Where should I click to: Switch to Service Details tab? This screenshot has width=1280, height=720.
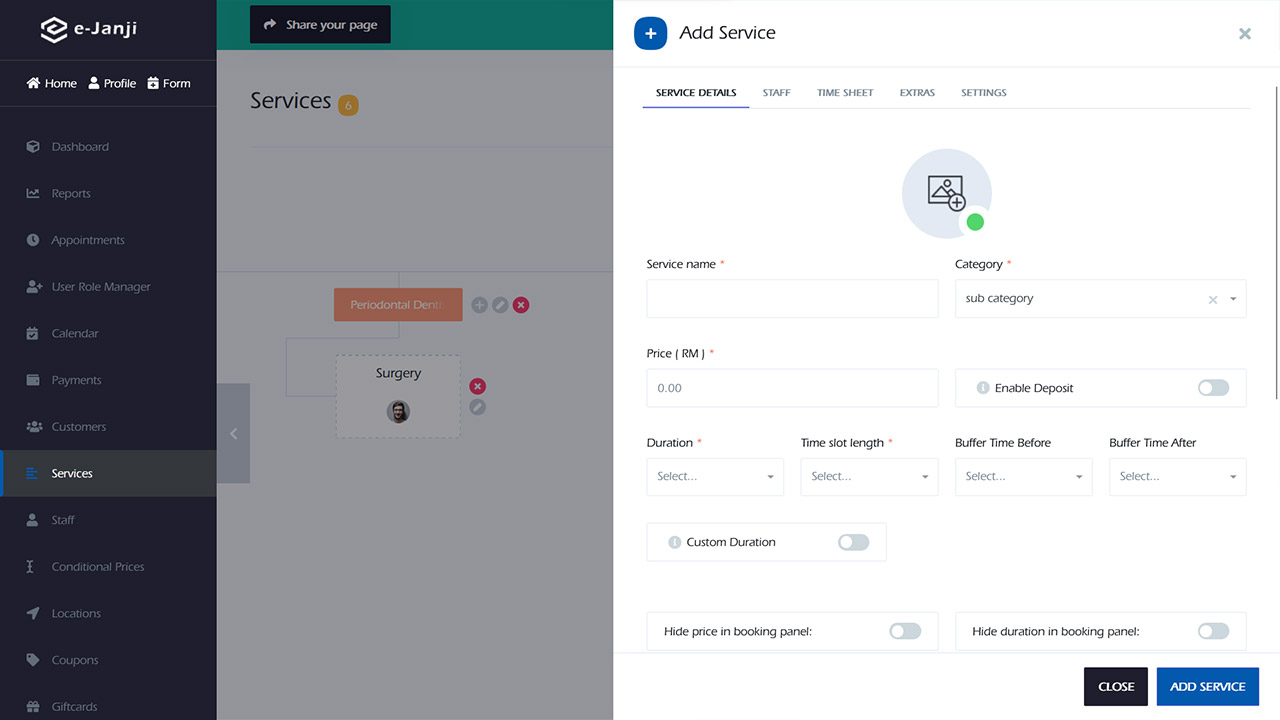[x=696, y=92]
